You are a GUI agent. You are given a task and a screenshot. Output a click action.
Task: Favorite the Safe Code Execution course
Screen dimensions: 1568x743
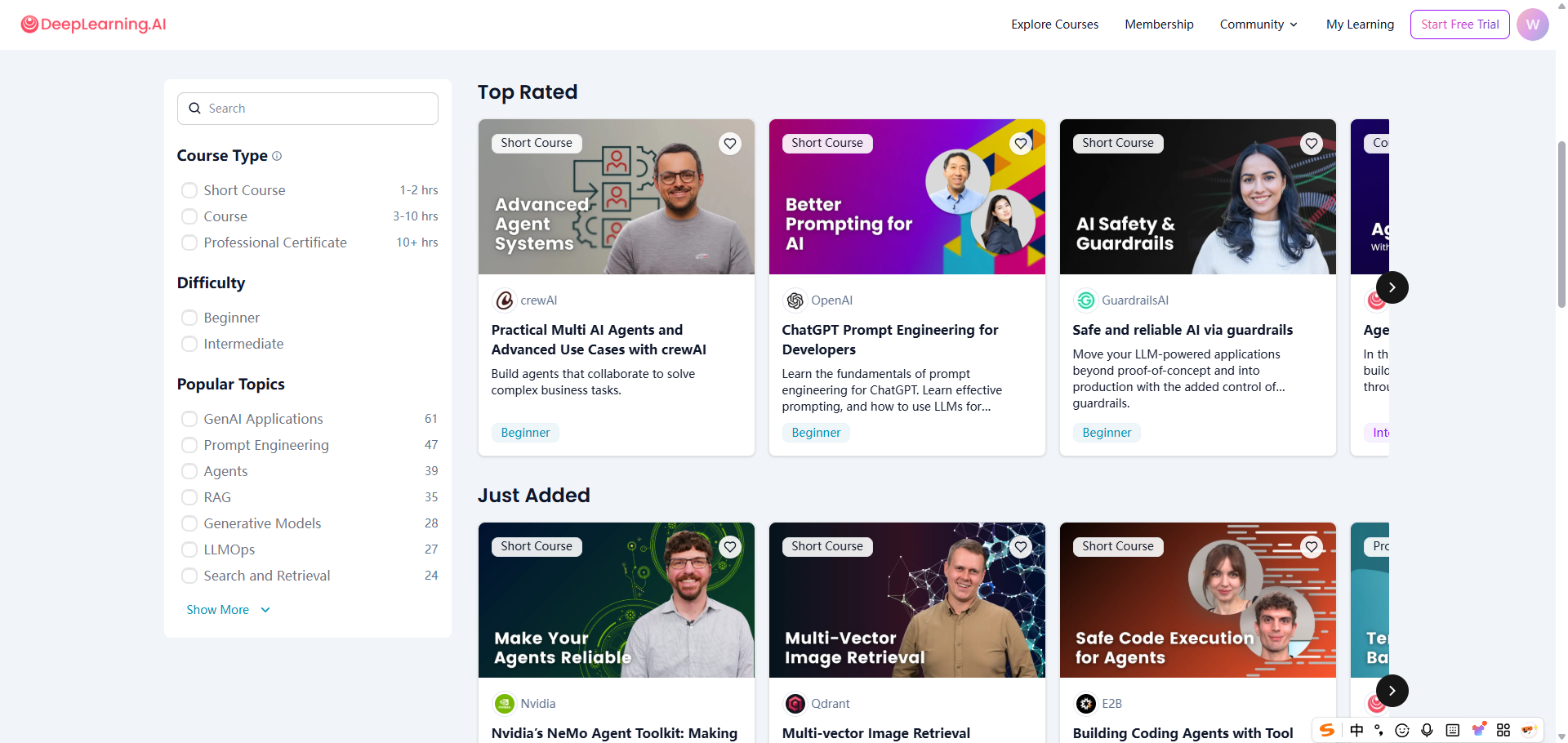1312,547
